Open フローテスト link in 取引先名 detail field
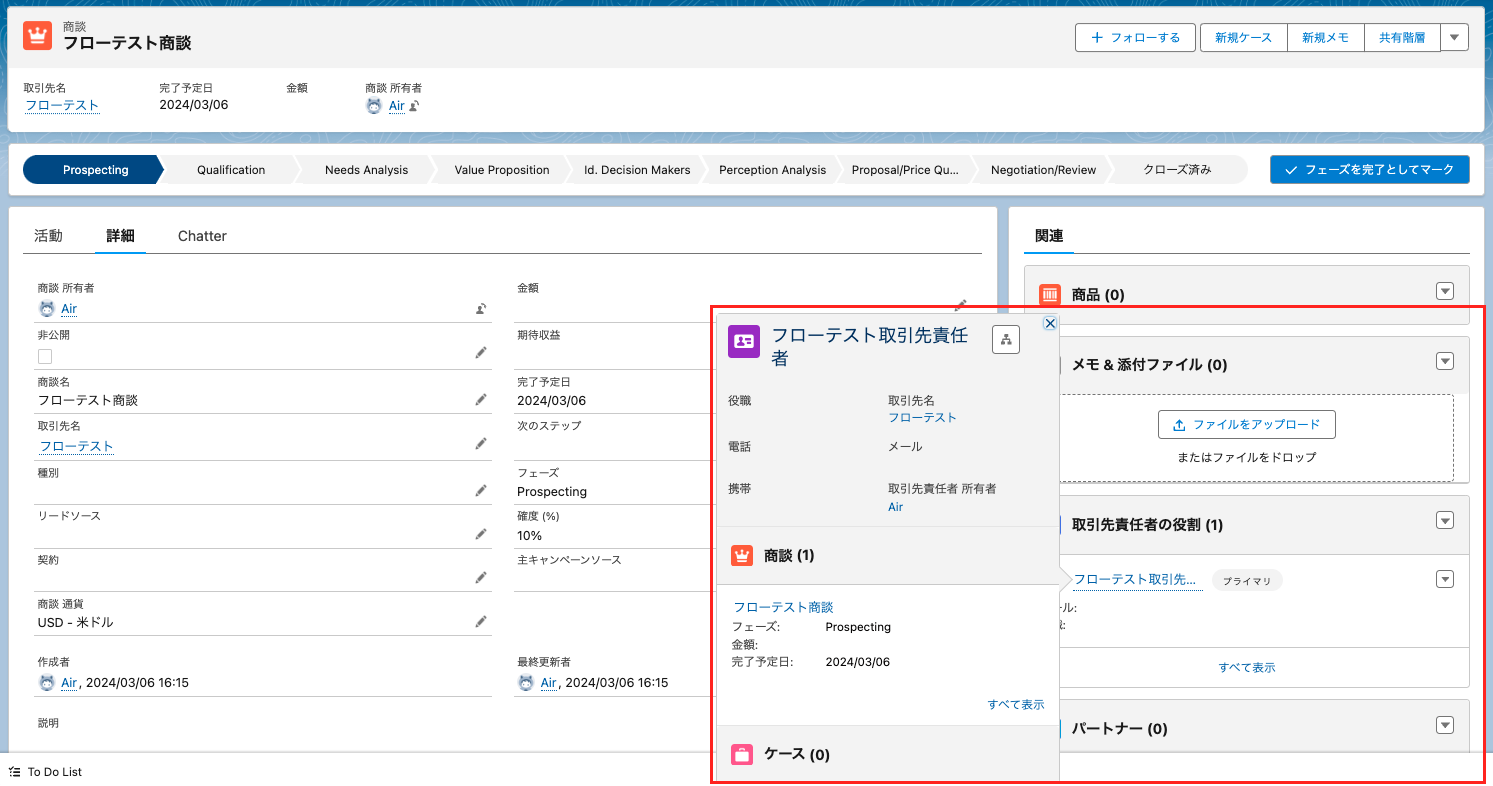The width and height of the screenshot is (1493, 786). pos(76,446)
